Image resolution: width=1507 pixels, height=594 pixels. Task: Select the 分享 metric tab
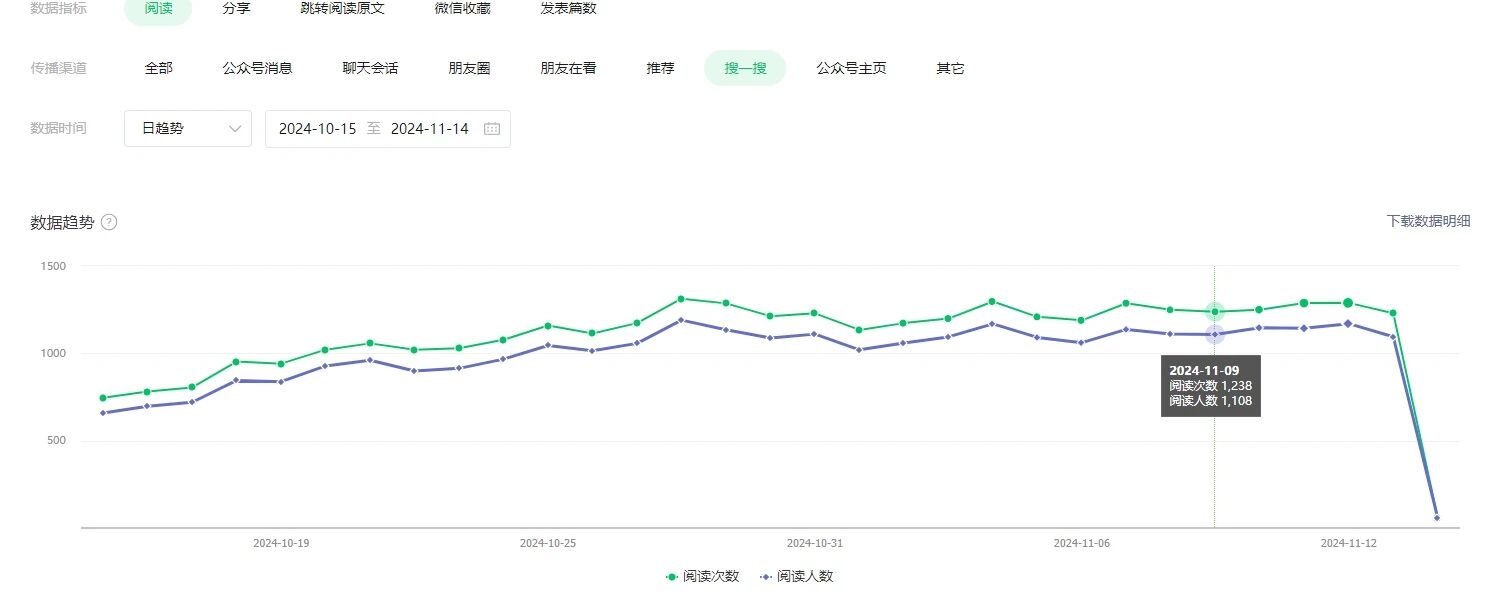pos(236,8)
